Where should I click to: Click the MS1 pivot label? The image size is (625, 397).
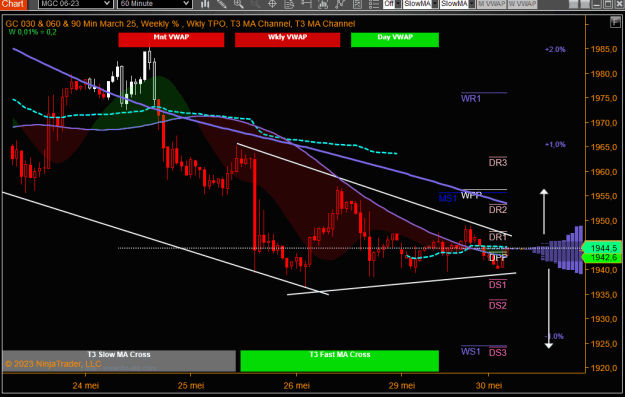pos(448,198)
